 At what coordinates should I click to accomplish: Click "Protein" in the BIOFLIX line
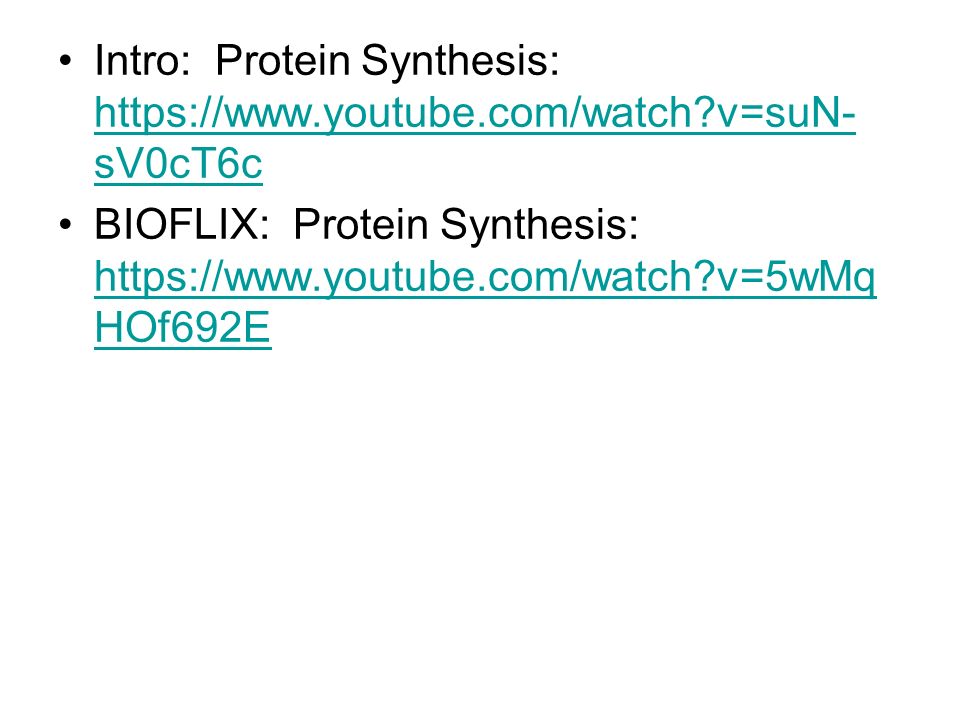pyautogui.click(x=361, y=224)
